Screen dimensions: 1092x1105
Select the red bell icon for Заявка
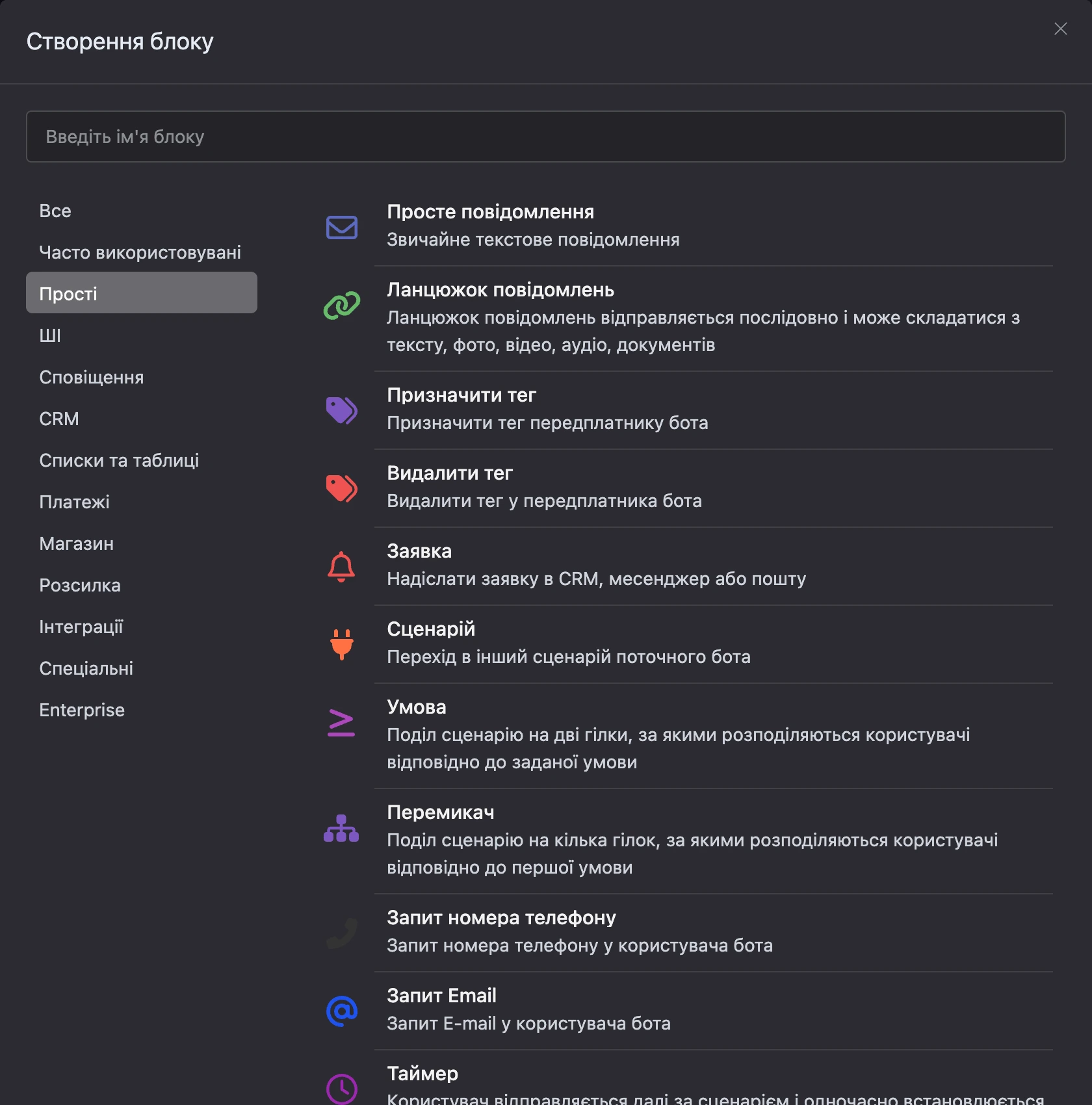(341, 566)
